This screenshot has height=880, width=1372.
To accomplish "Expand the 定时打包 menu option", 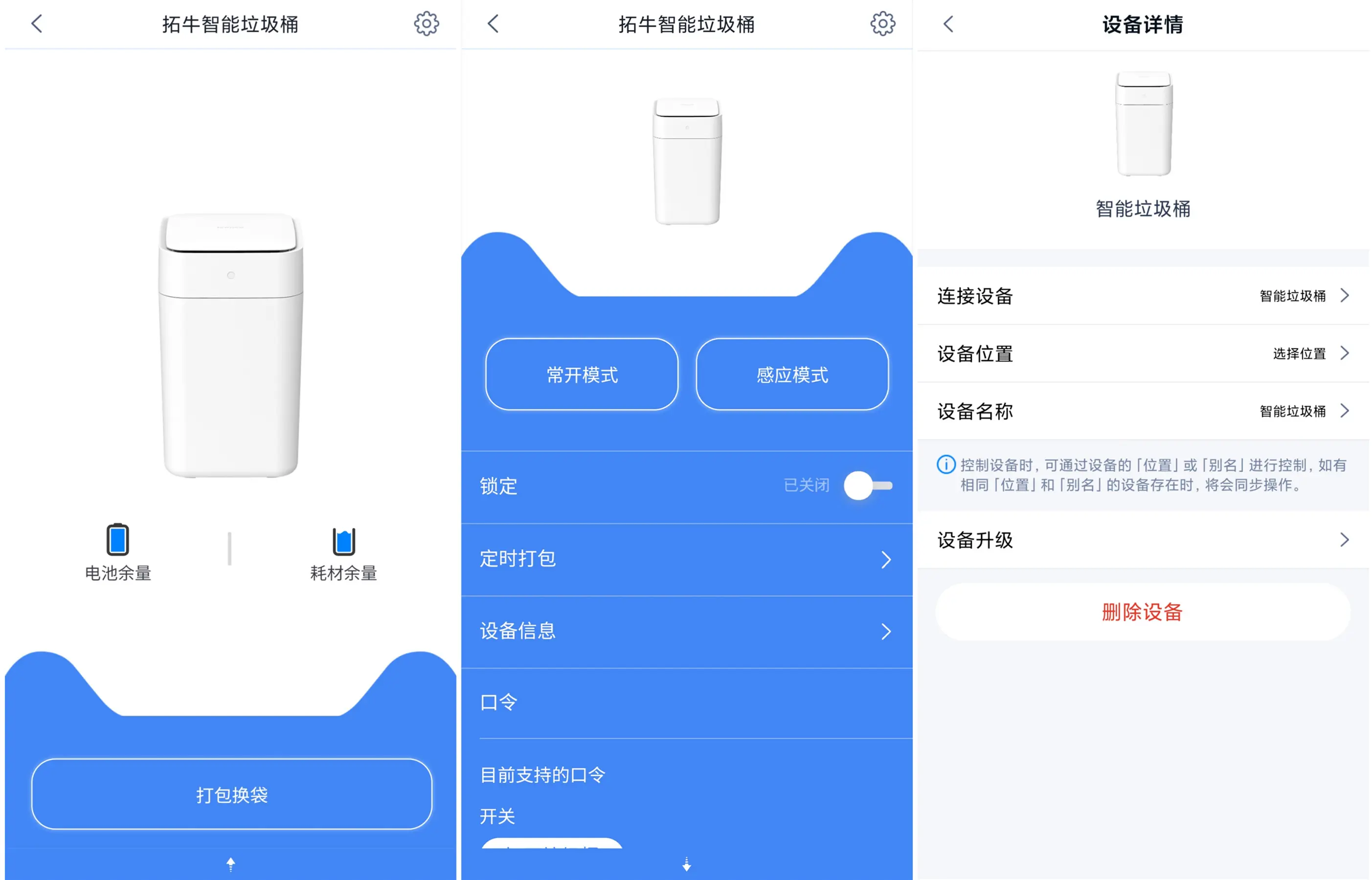I will point(683,558).
